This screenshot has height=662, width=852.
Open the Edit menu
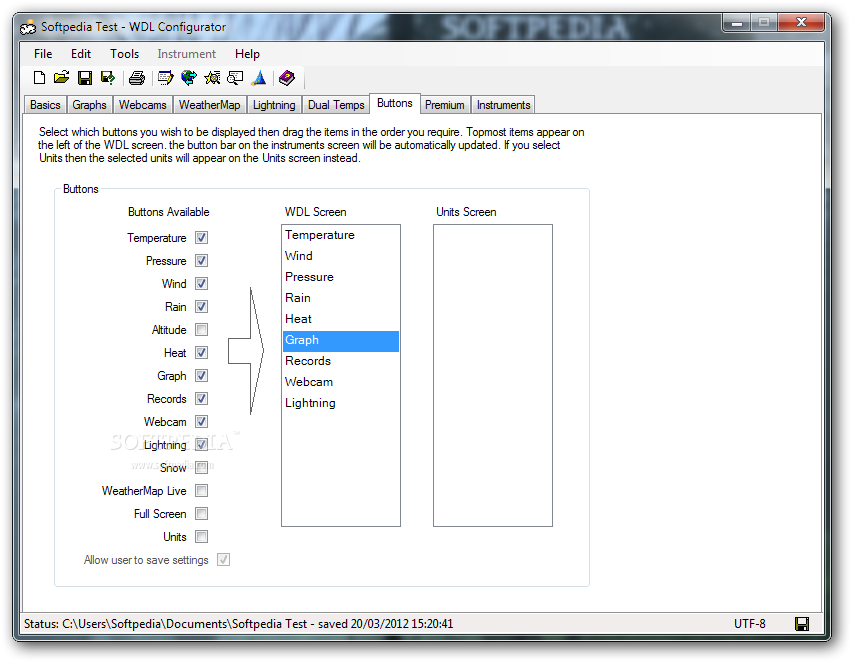tap(81, 54)
